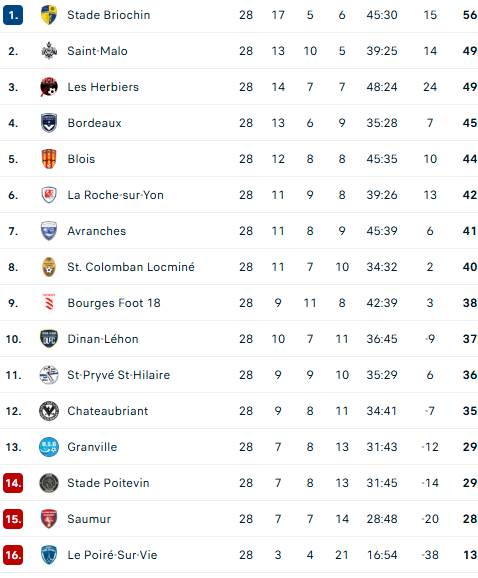This screenshot has width=478, height=578.
Task: Open St. Colomban Locminé team link
Action: pyautogui.click(x=131, y=267)
